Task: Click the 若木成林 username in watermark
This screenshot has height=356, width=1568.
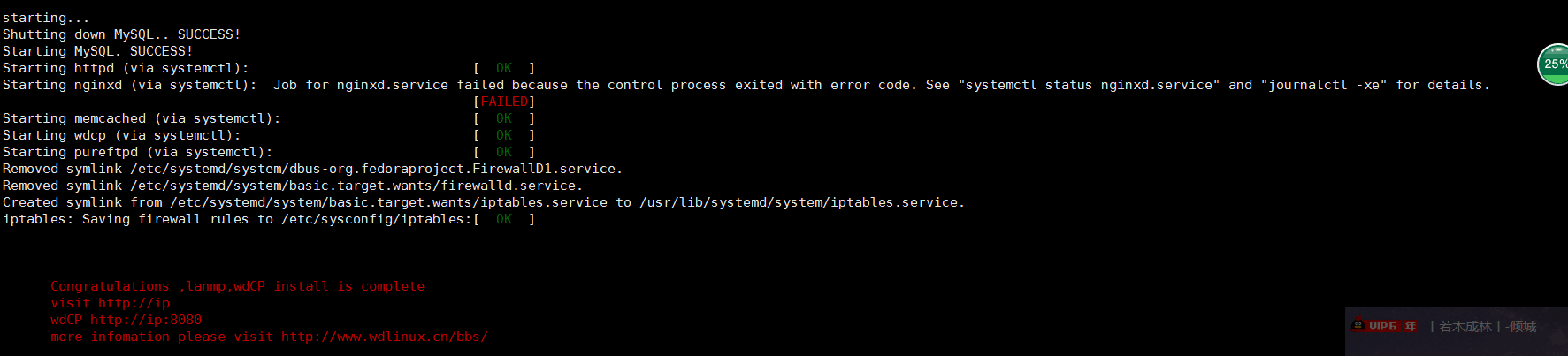Action: point(1465,327)
